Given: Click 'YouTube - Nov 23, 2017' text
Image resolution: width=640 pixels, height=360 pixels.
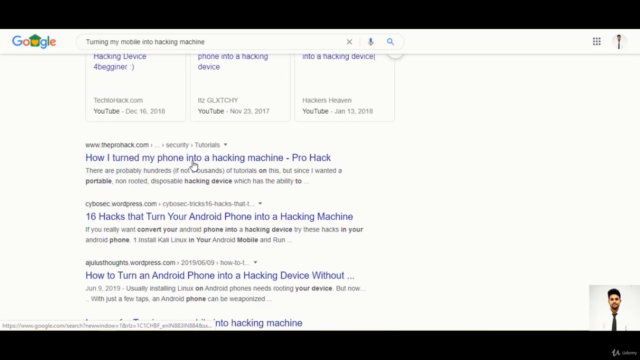Looking at the screenshot, I should coord(233,111).
